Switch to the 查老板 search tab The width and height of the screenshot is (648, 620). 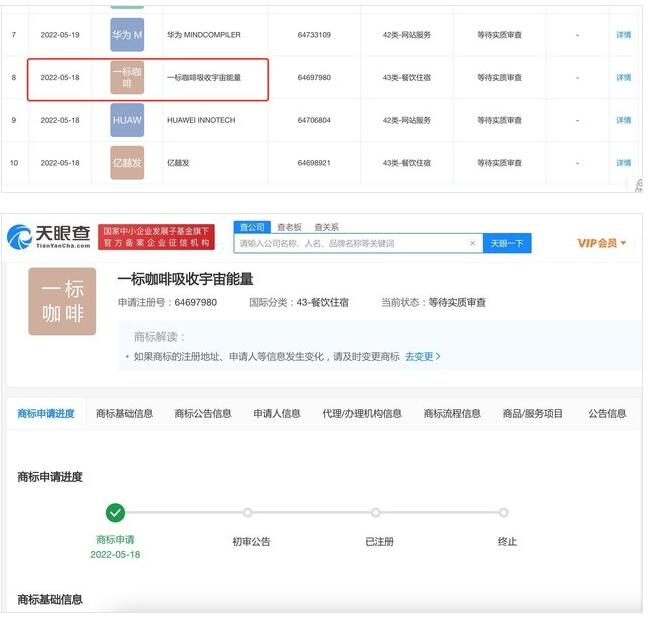click(x=289, y=227)
